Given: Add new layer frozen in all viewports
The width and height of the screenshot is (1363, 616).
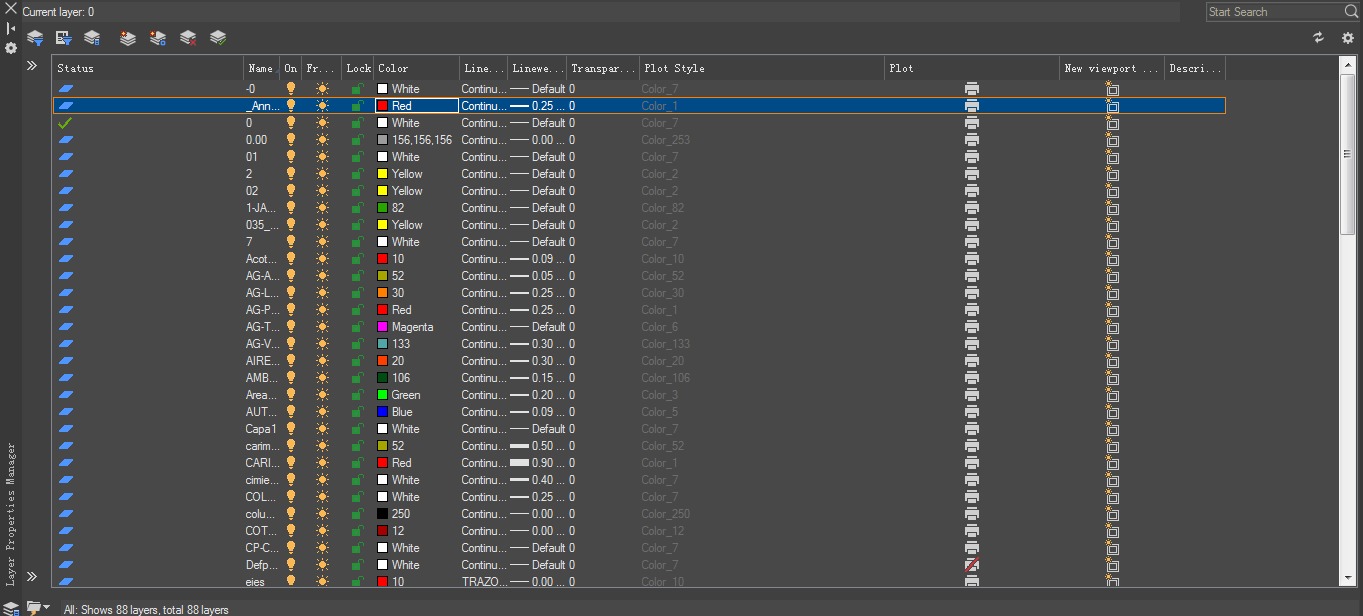Looking at the screenshot, I should pyautogui.click(x=156, y=37).
